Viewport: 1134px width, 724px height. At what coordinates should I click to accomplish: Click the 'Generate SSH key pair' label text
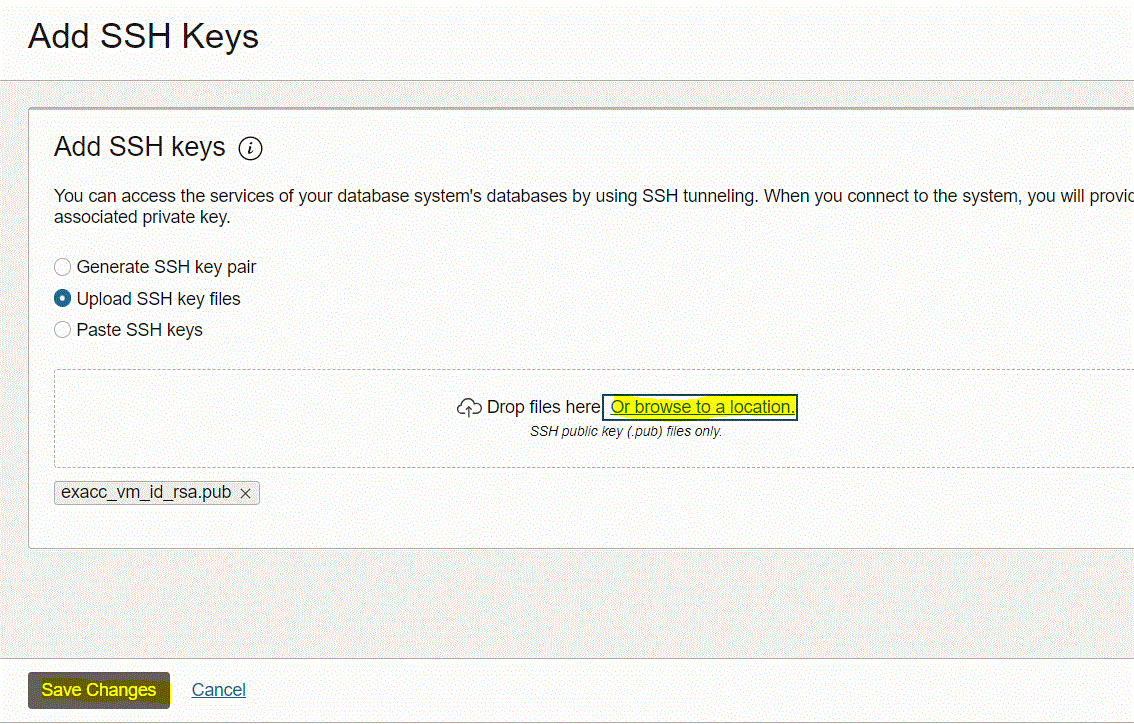coord(166,267)
